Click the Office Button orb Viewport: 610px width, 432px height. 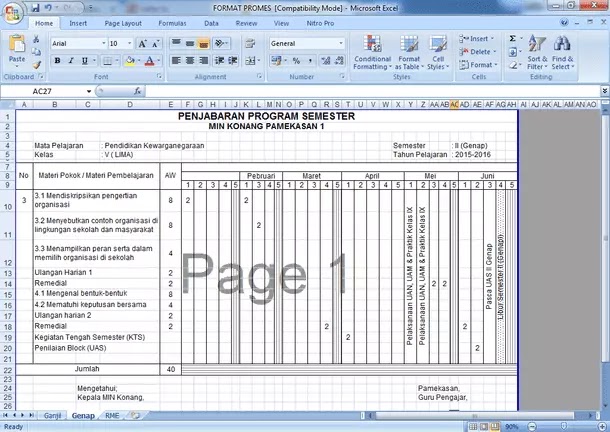tap(13, 12)
